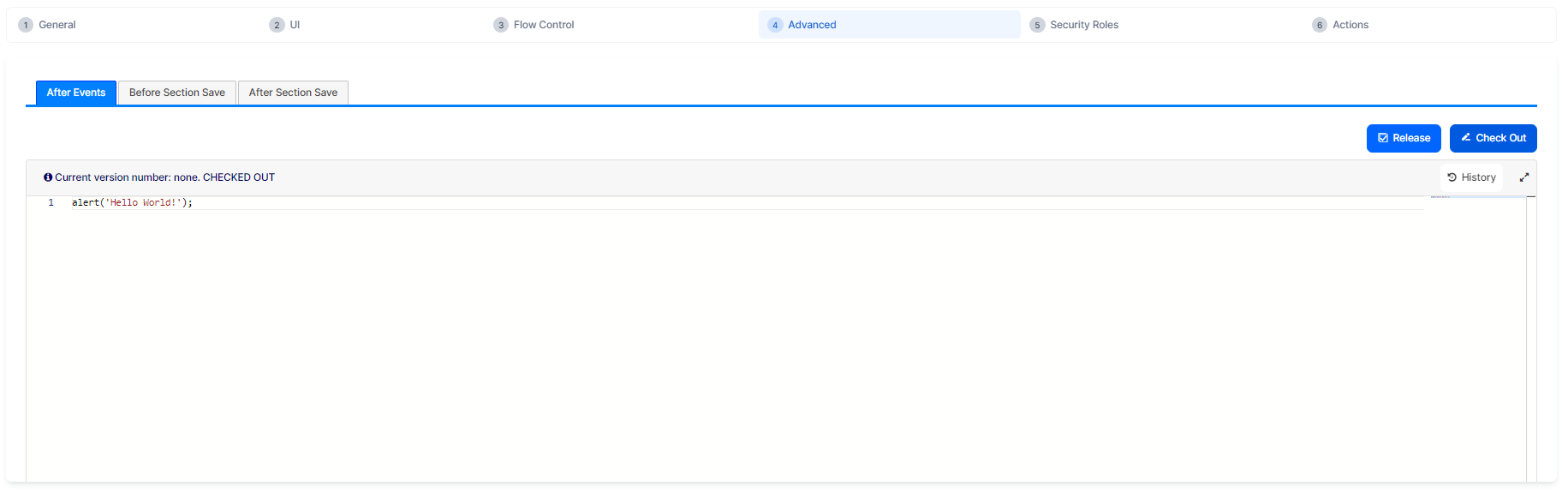Click line number 1 in the gutter
Viewport: 1568px width, 504px height.
51,203
